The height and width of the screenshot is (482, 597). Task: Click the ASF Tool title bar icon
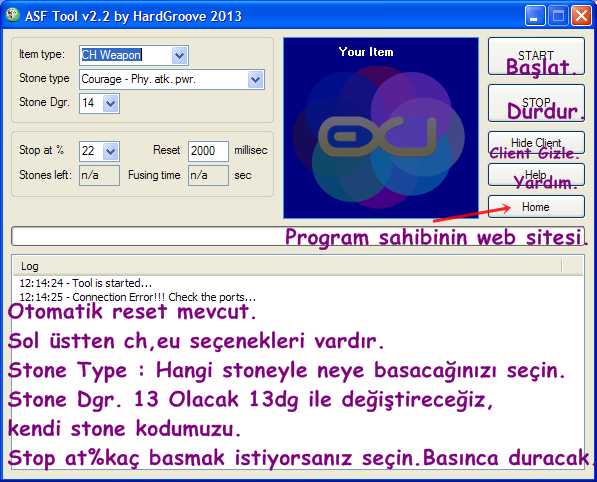coord(12,15)
